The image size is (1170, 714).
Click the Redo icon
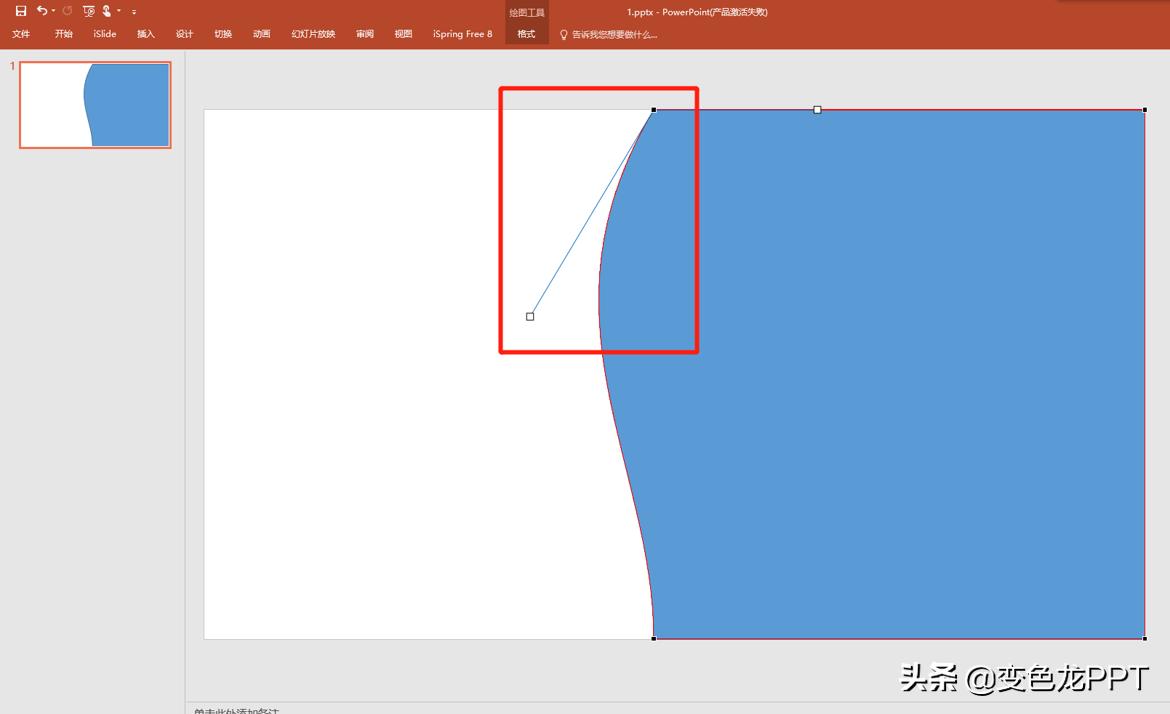[67, 10]
